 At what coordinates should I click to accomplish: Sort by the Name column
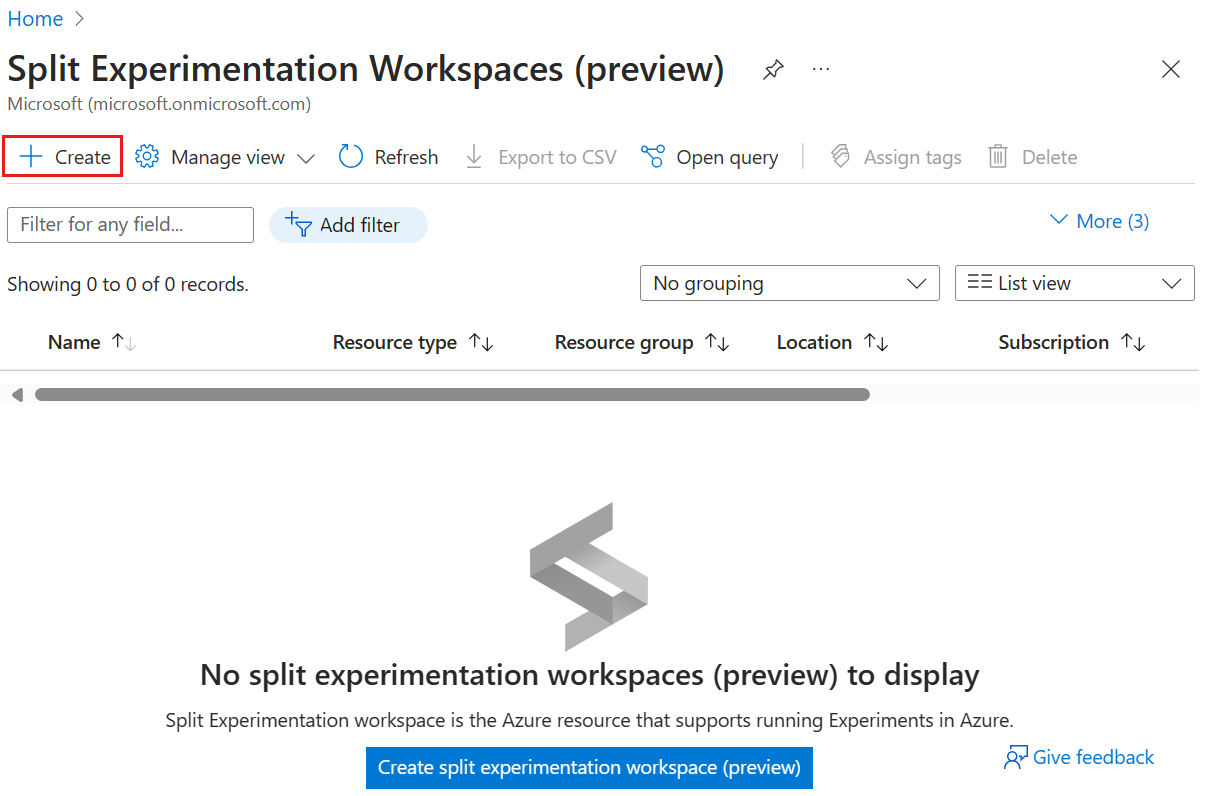(90, 342)
